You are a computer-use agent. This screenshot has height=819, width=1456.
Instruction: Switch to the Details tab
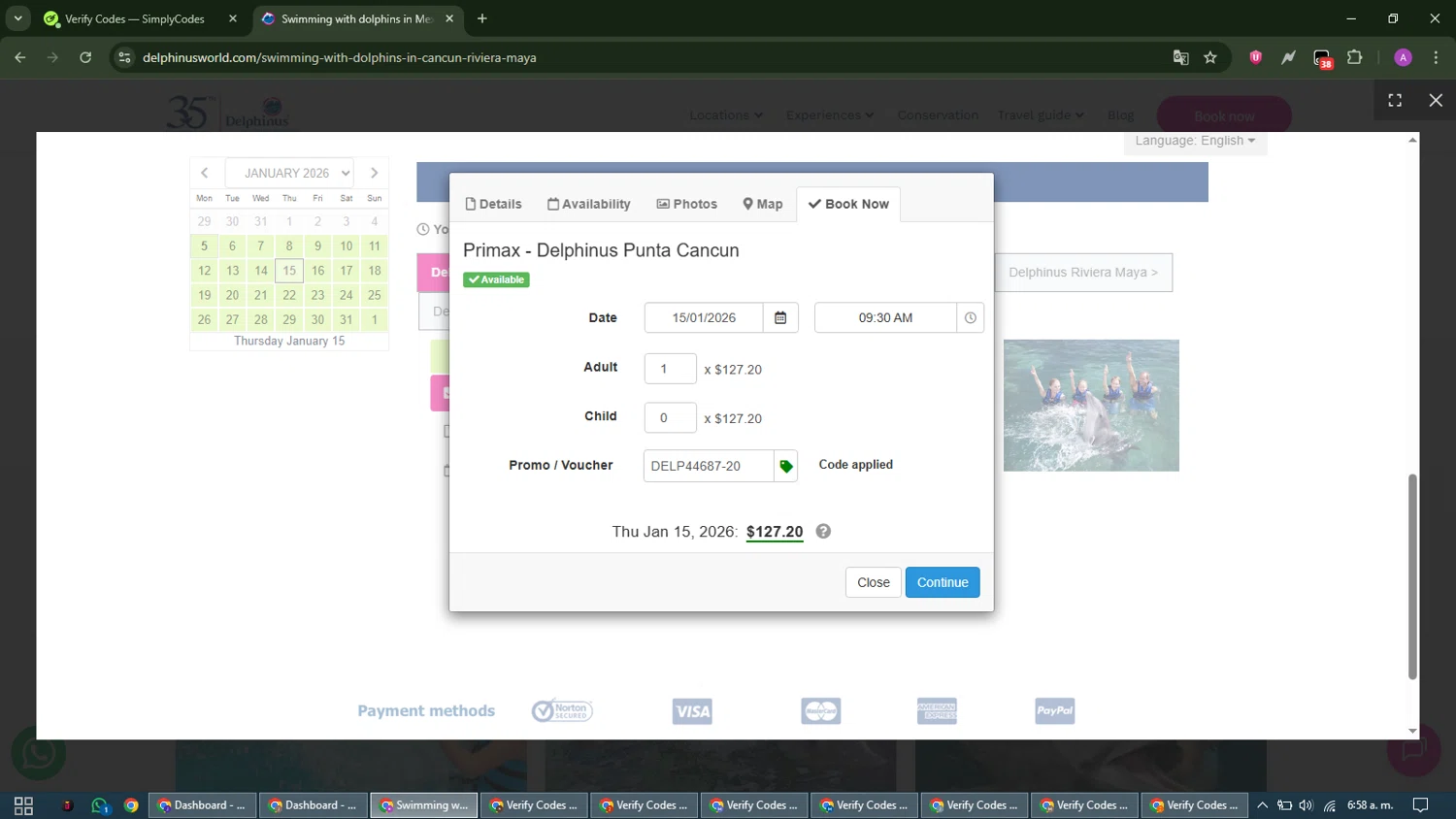click(x=493, y=204)
